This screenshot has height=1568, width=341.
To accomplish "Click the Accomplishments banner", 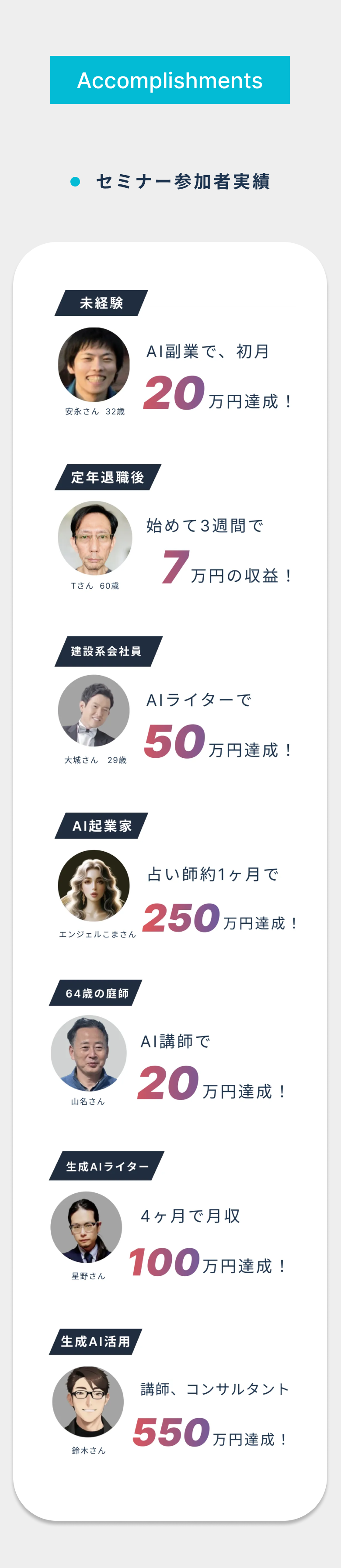I will tap(170, 80).
